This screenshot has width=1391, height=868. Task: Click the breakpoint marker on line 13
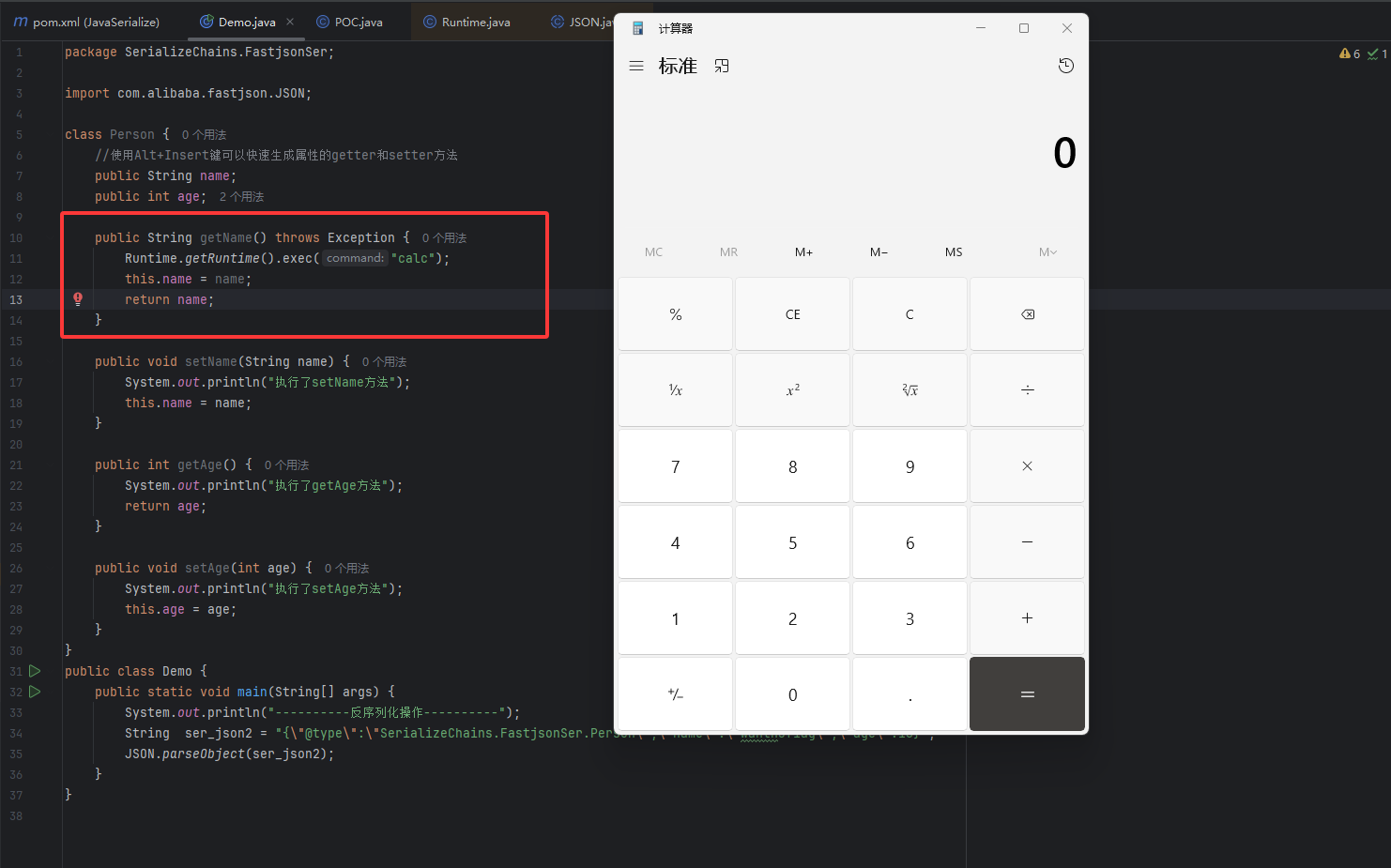(x=78, y=299)
